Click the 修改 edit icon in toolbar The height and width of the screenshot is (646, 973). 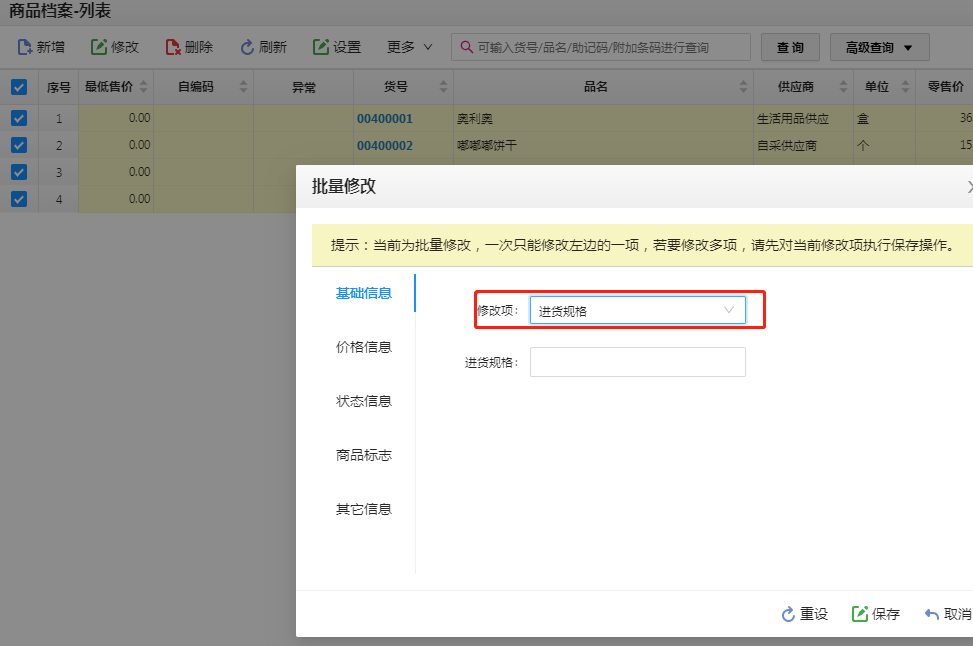coord(99,47)
